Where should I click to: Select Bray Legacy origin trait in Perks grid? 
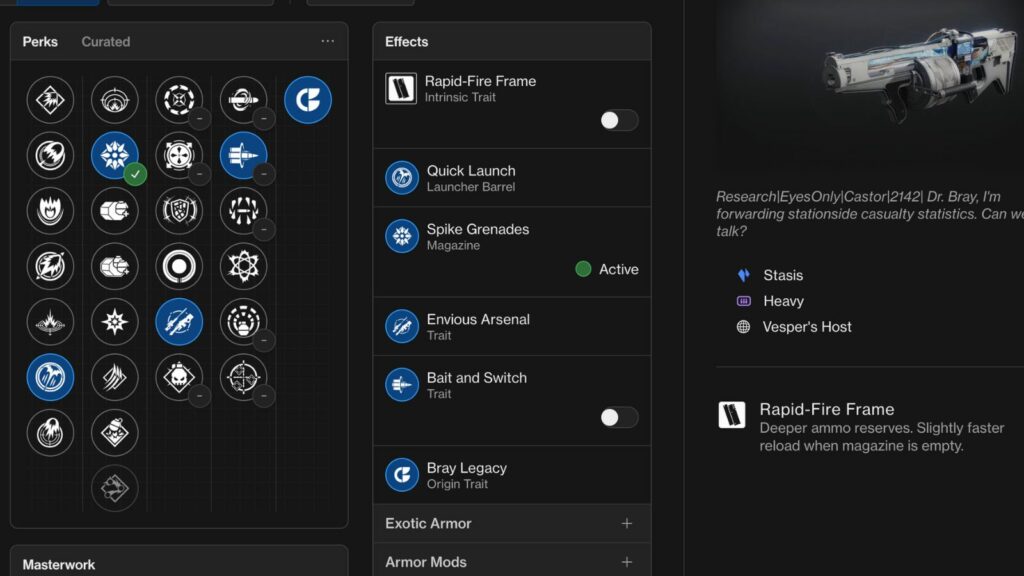(x=308, y=100)
